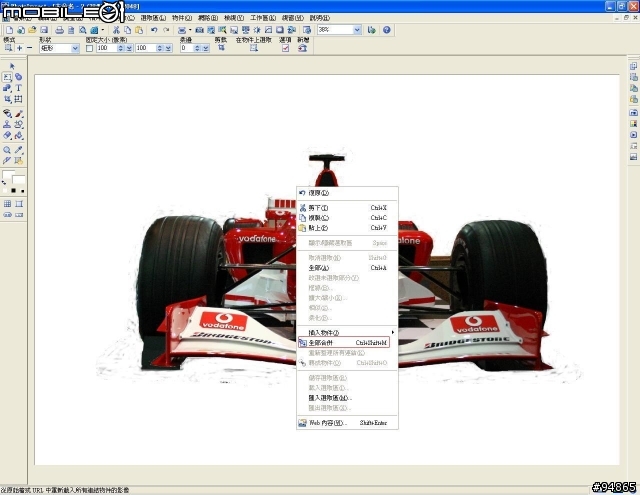Click the Save floppy disk icon
640x495 pixels.
(44, 30)
